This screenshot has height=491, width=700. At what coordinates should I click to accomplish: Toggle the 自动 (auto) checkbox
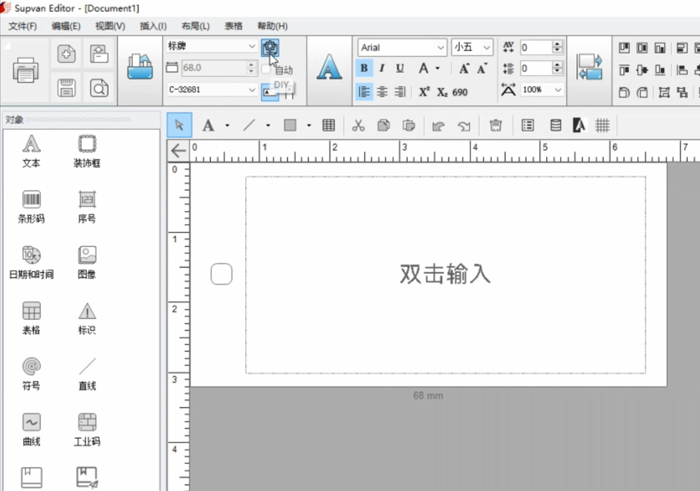266,70
